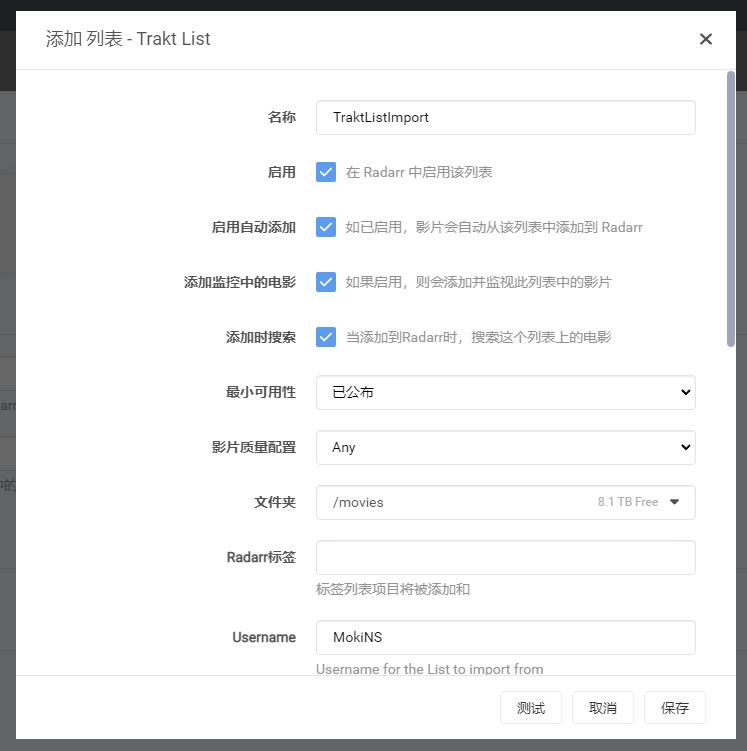Click the description 如已启用，影片会自动从该列表中添加到 Radarr

coord(494,227)
